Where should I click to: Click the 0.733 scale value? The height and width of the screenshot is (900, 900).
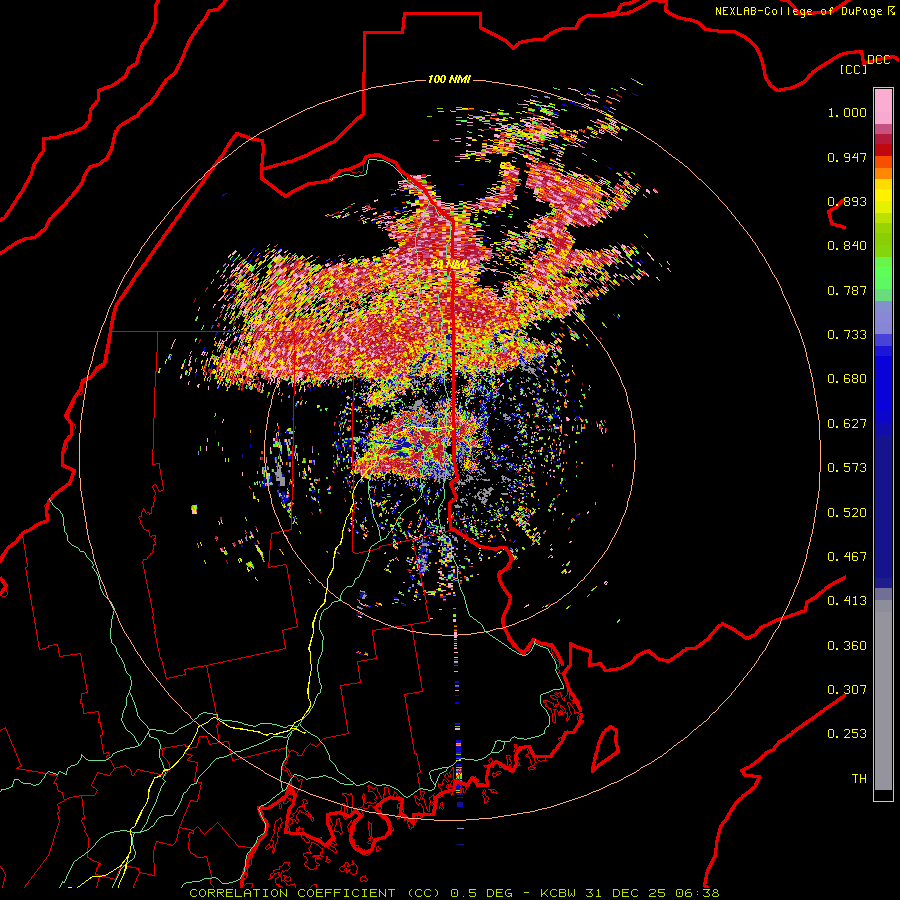(847, 335)
